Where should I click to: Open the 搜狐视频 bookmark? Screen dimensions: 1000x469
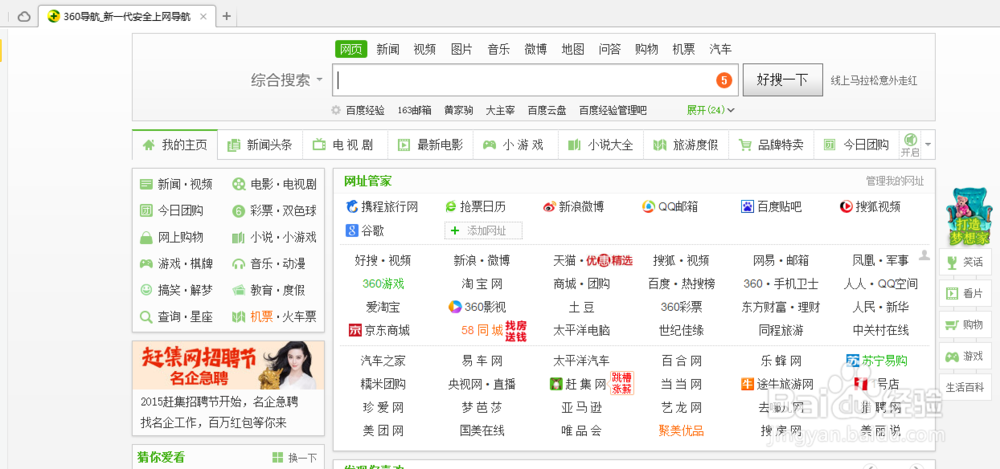pyautogui.click(x=871, y=207)
